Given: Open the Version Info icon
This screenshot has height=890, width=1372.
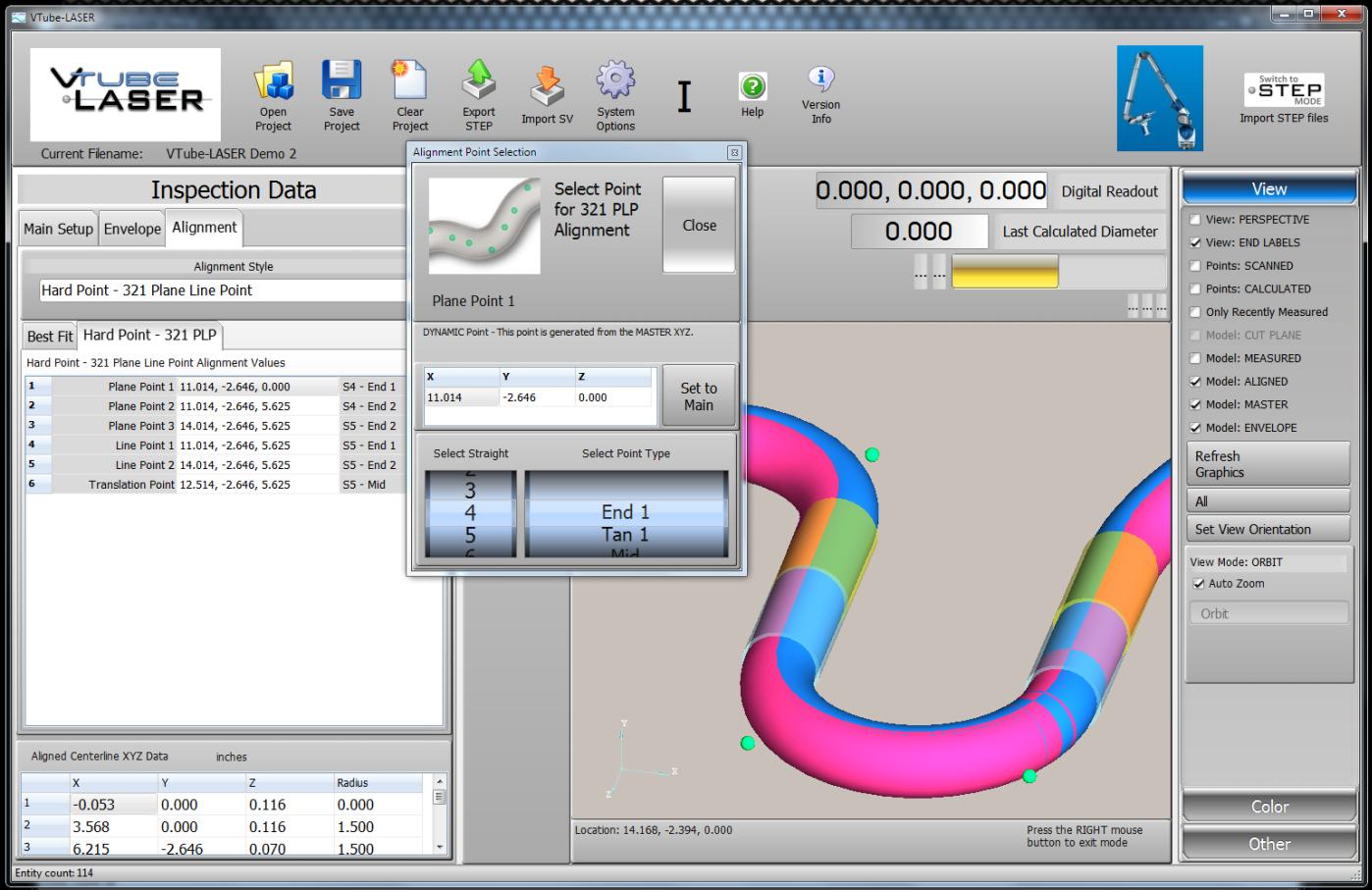Looking at the screenshot, I should [x=820, y=79].
